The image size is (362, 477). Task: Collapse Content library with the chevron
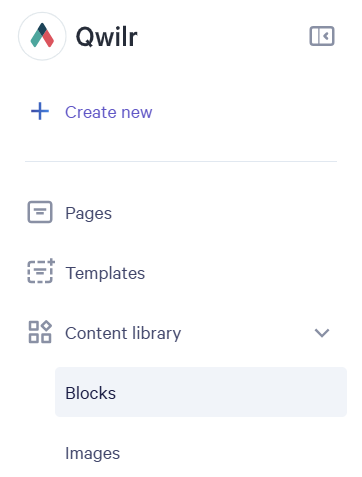tap(322, 333)
